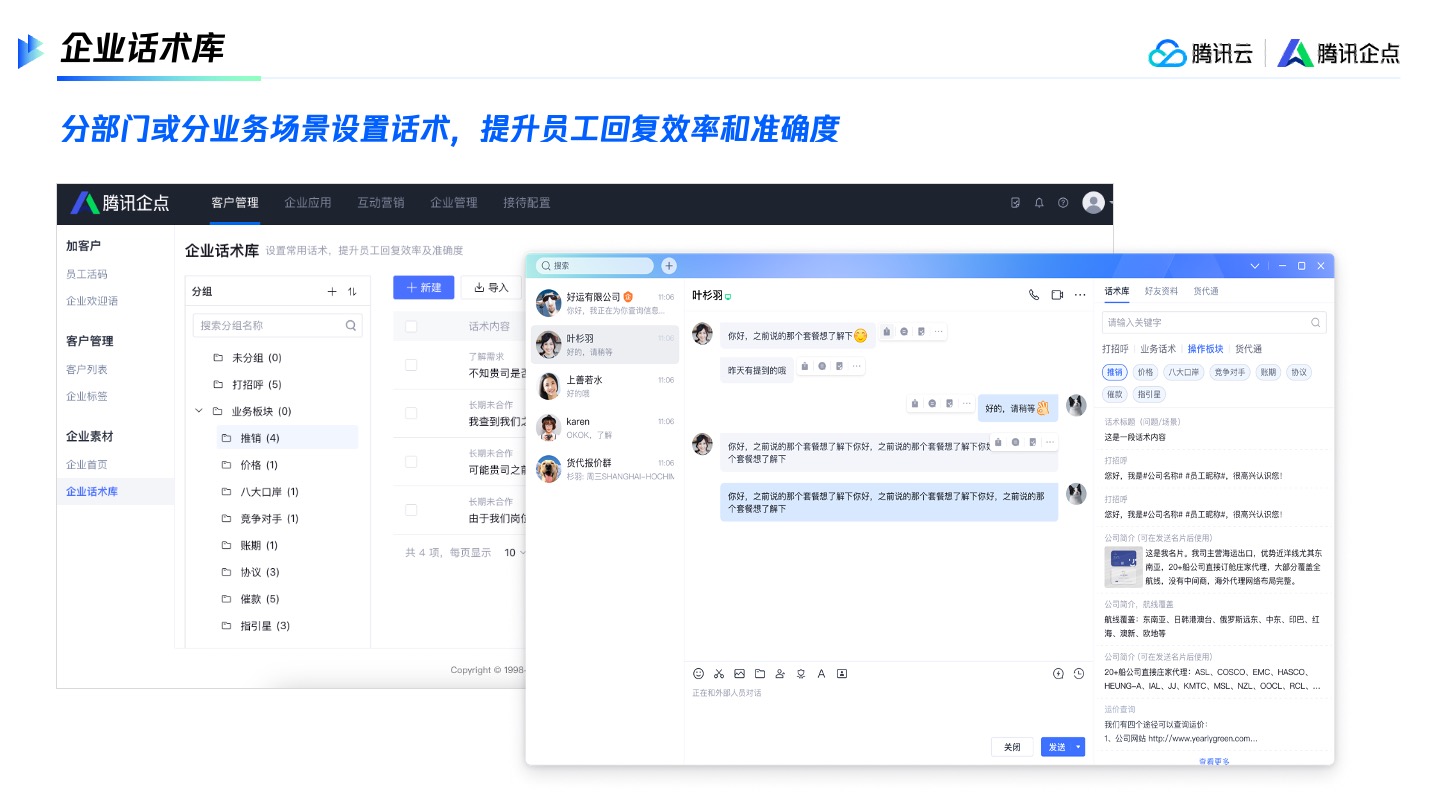This screenshot has width=1440, height=810.
Task: Open the 货代报价群 conversation
Action: [x=605, y=469]
